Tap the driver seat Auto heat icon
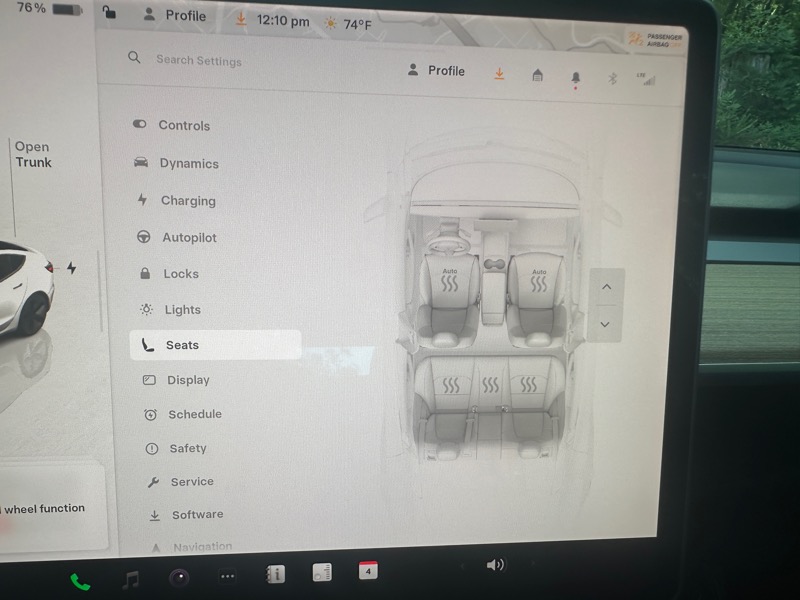800x600 pixels. tap(450, 281)
